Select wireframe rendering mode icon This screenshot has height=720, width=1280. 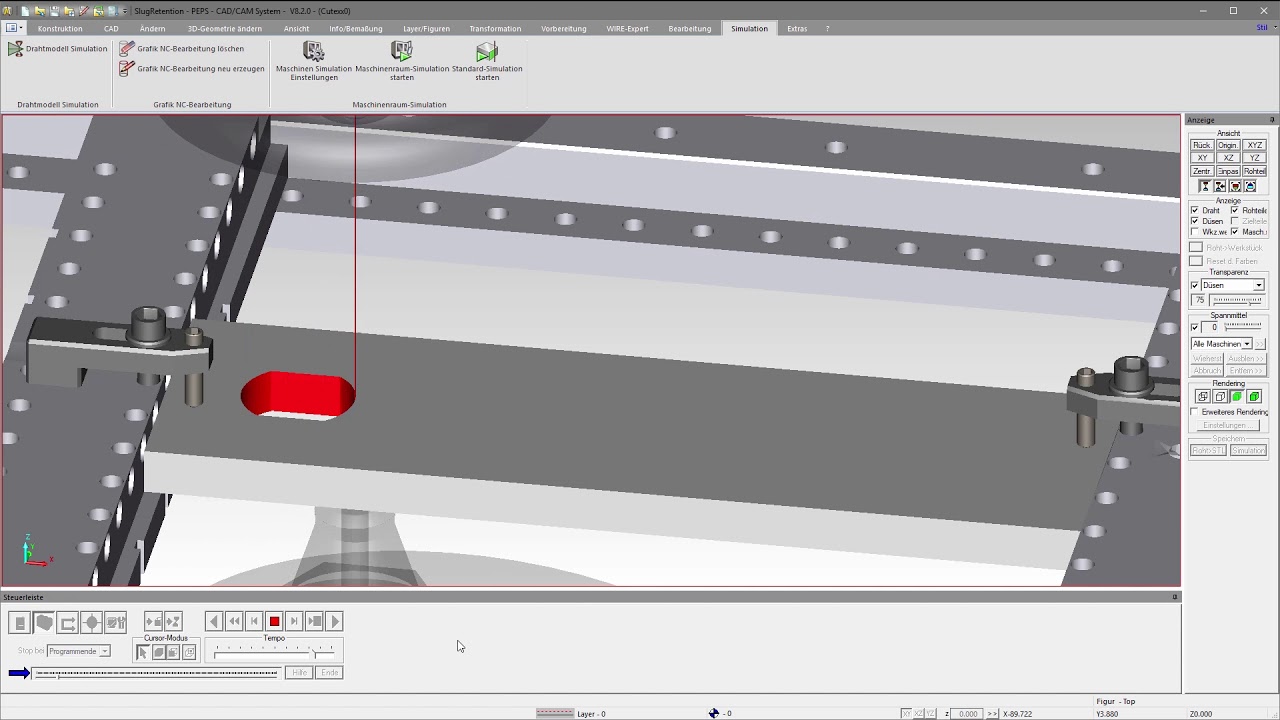(x=1203, y=397)
